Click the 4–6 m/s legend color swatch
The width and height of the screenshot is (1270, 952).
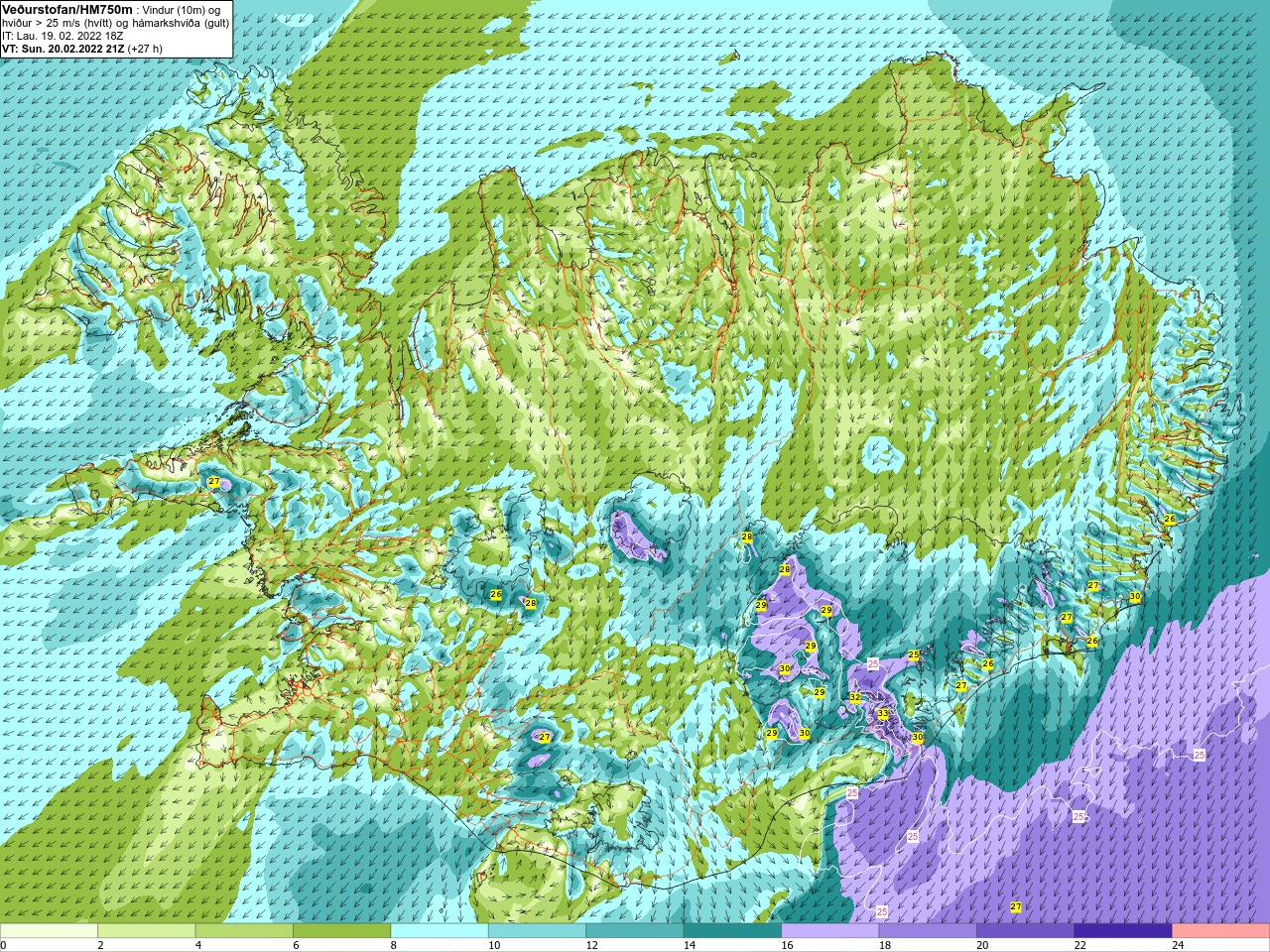coord(244,931)
